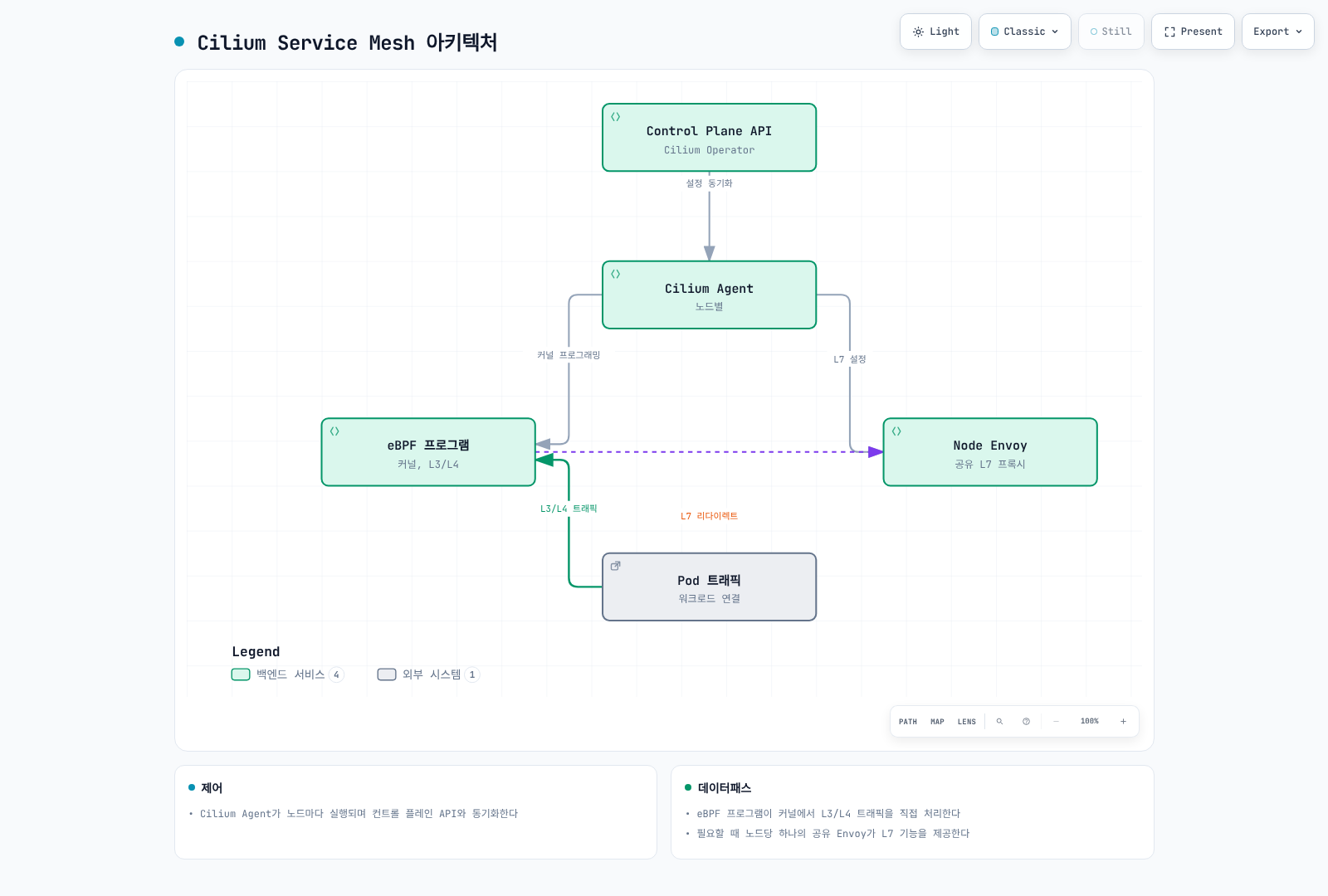Open diagram search magnifier icon

click(999, 722)
